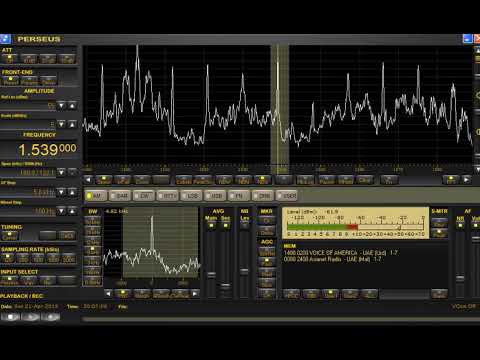480x360 pixels.
Task: Select the fourth ATT attenuator button
Action: pos(67,59)
